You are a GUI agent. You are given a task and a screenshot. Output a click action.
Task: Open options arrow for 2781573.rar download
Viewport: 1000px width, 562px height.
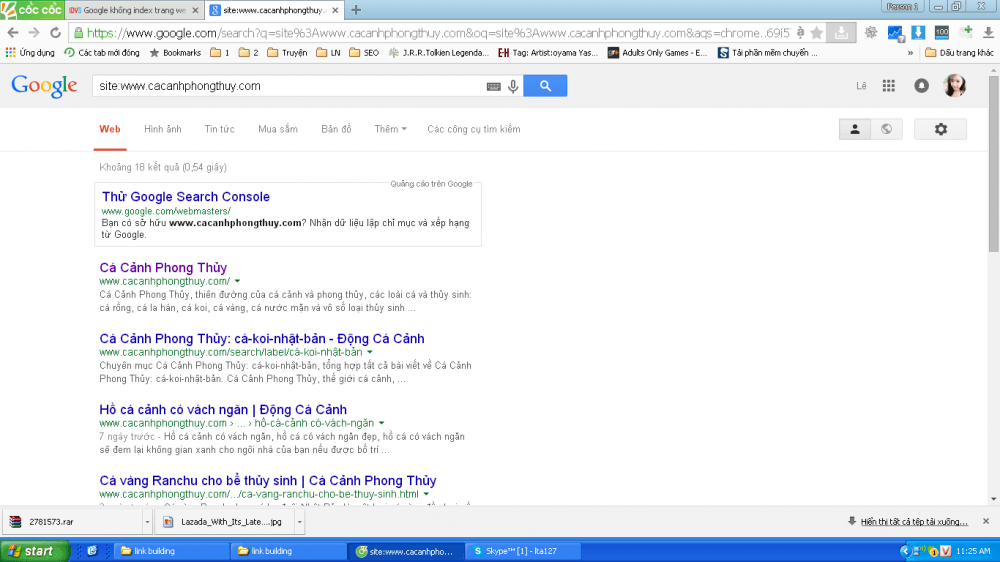click(147, 522)
